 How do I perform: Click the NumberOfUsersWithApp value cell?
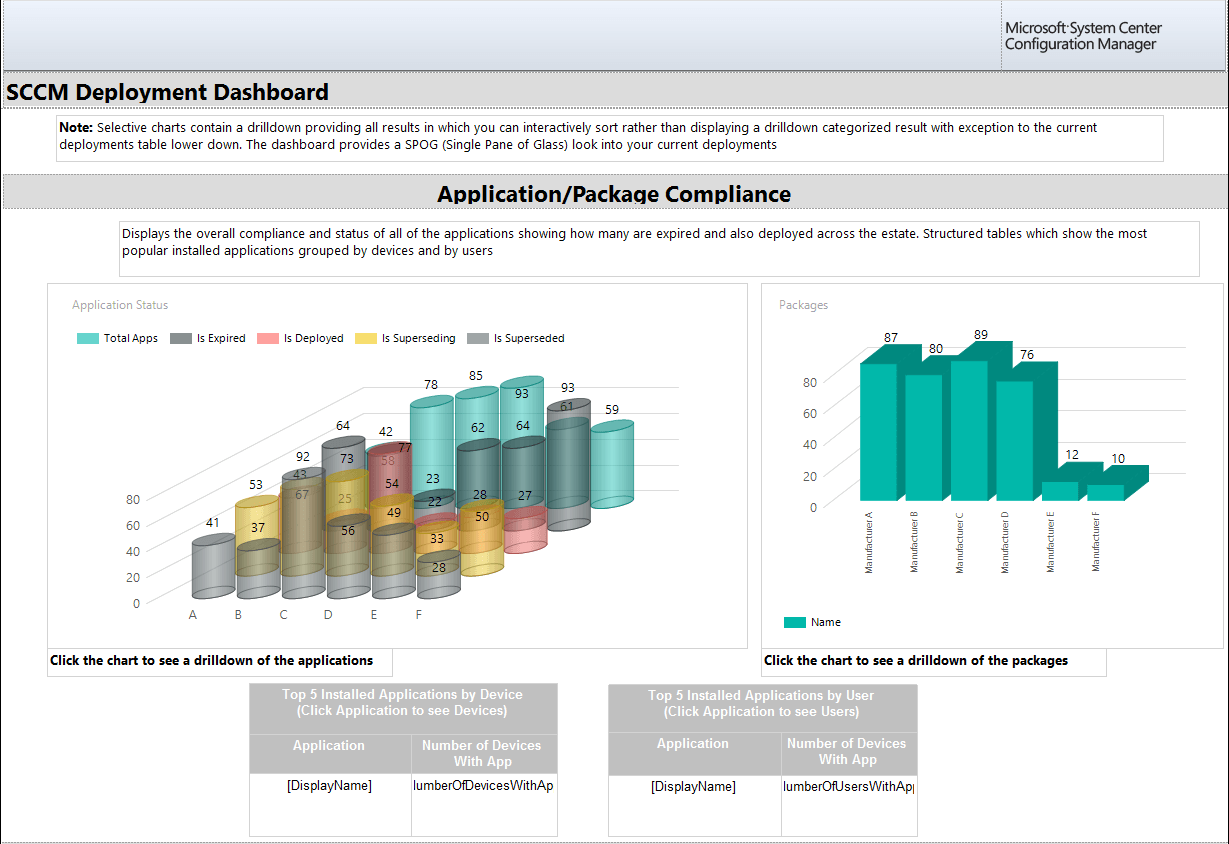[848, 787]
